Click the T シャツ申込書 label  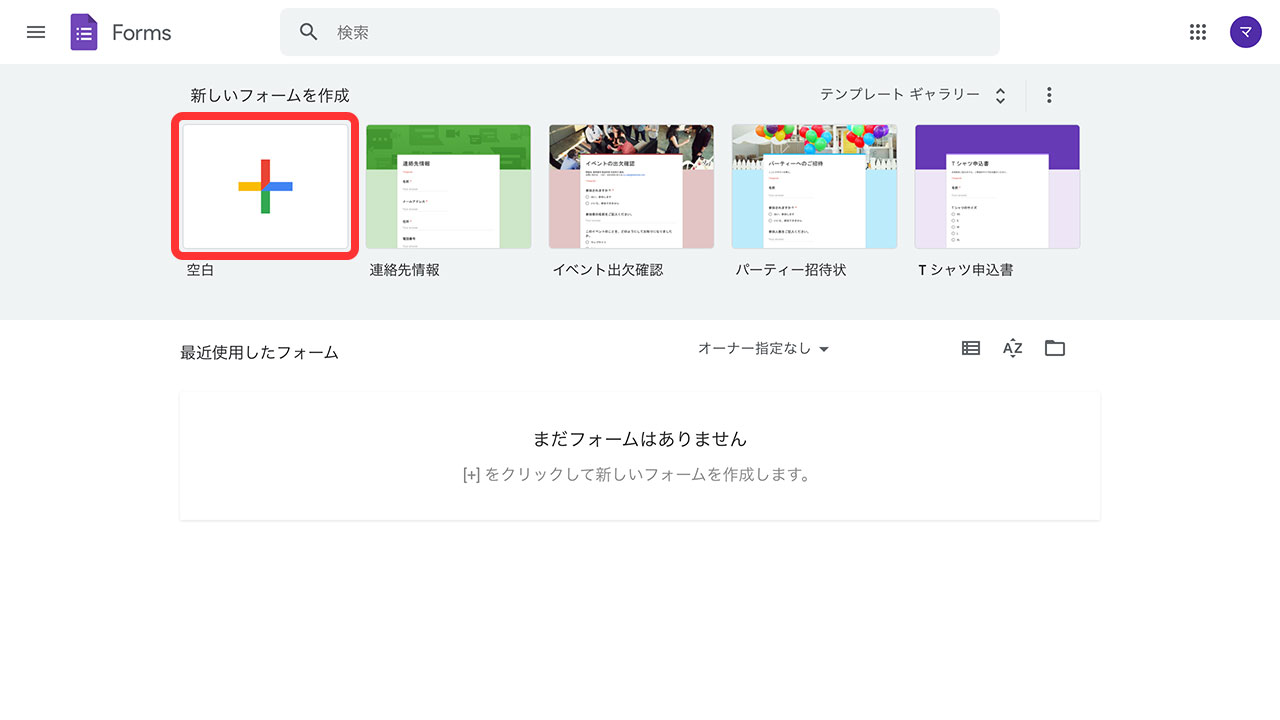[966, 270]
